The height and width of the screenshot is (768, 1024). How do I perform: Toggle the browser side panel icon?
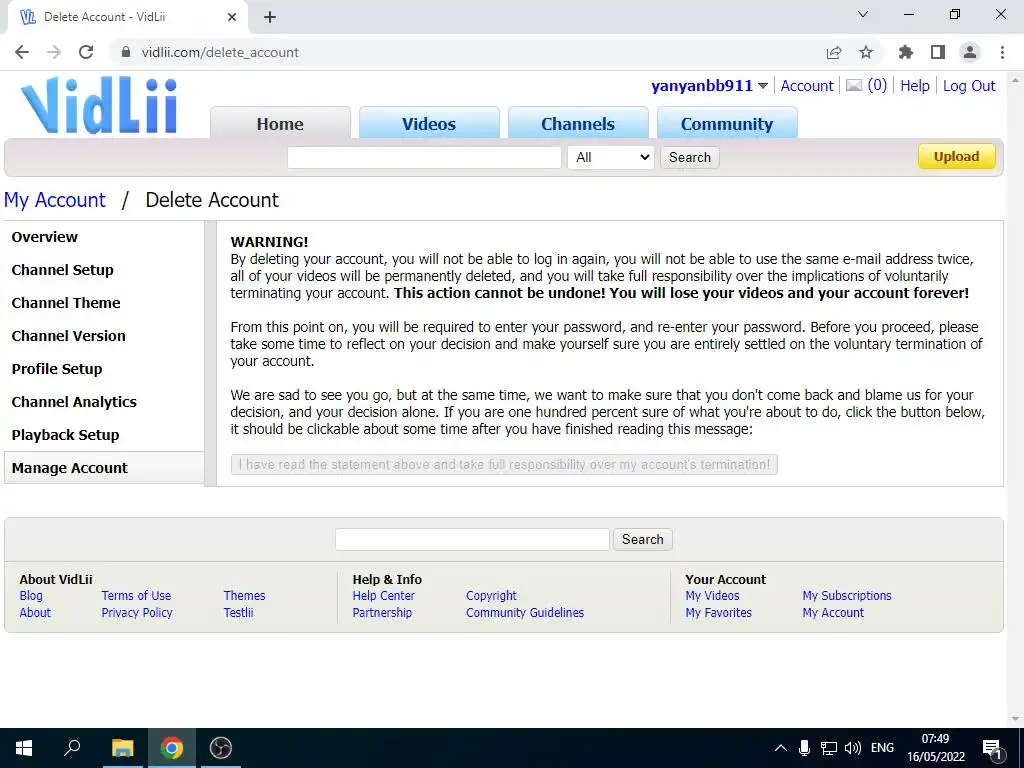coord(938,52)
